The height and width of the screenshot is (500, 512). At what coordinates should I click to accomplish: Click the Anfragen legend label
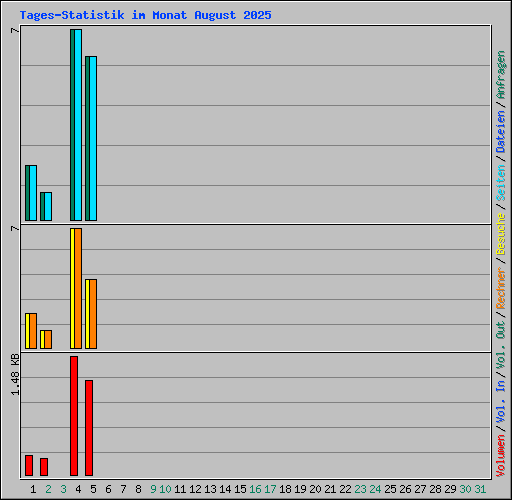(x=501, y=75)
